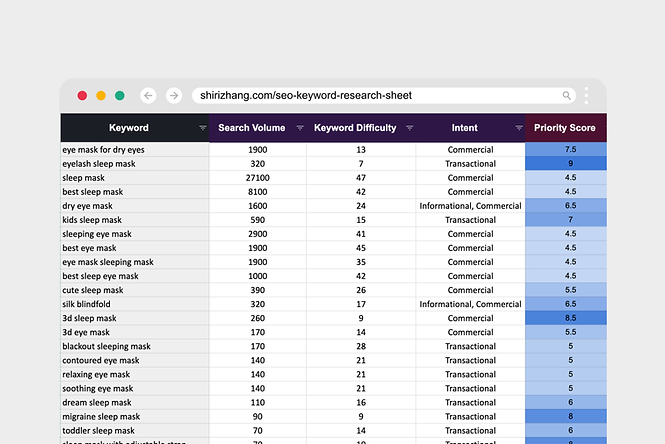Click the 'best sleep eye mask' keyword cell
The width and height of the screenshot is (665, 444).
[x=134, y=276]
